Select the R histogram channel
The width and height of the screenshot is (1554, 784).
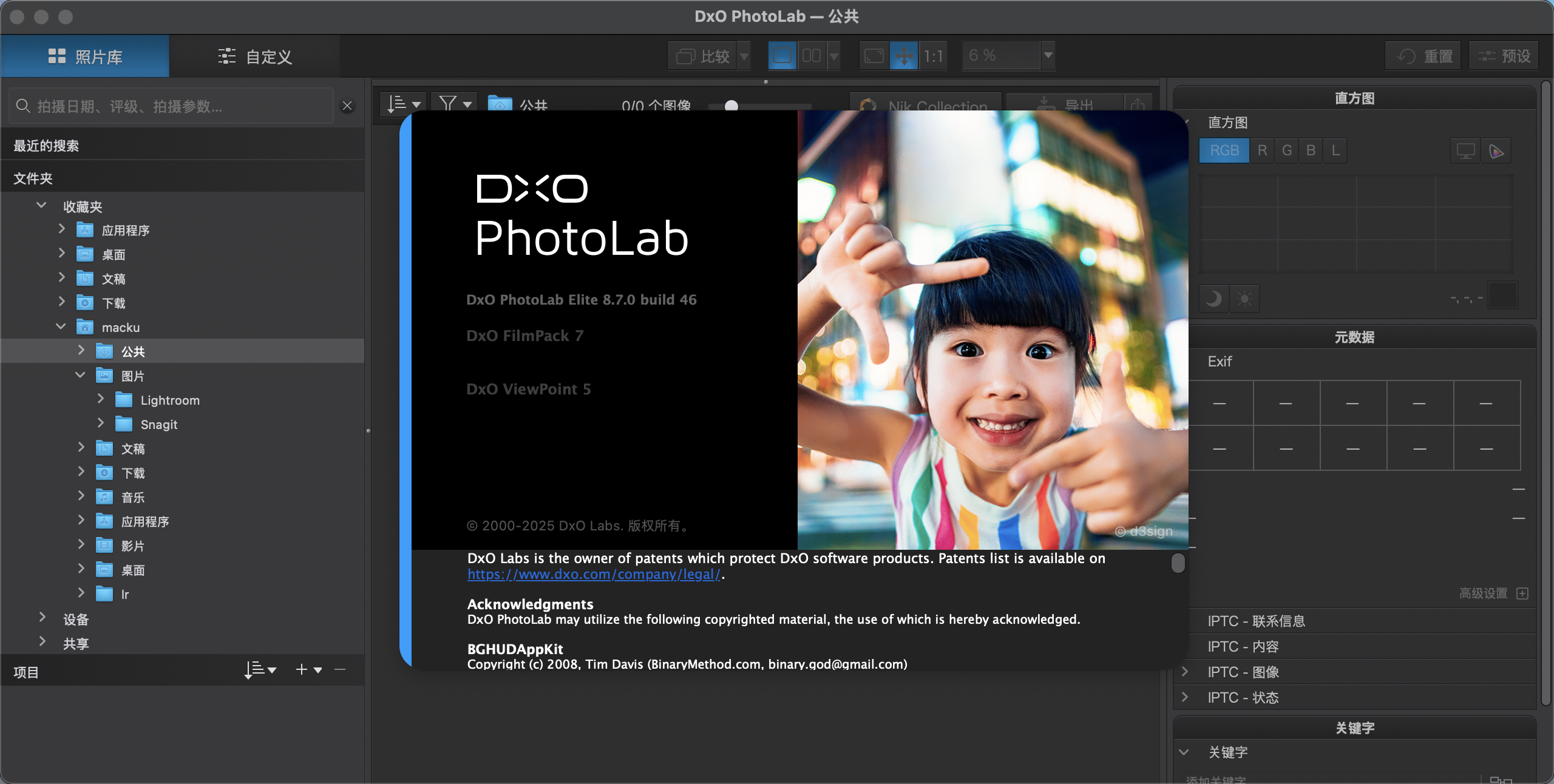click(1262, 150)
